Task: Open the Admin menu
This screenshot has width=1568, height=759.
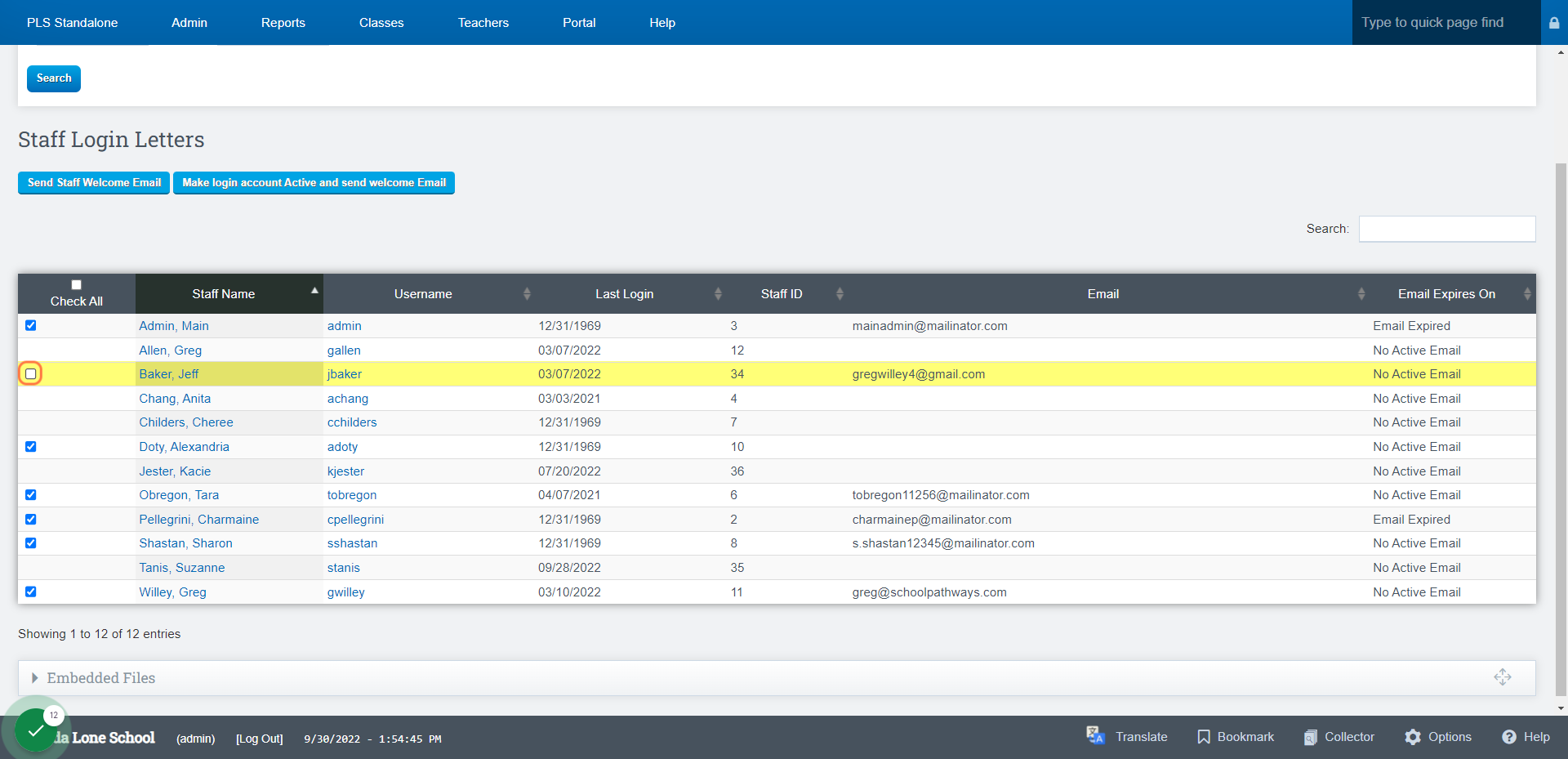Action: click(189, 23)
